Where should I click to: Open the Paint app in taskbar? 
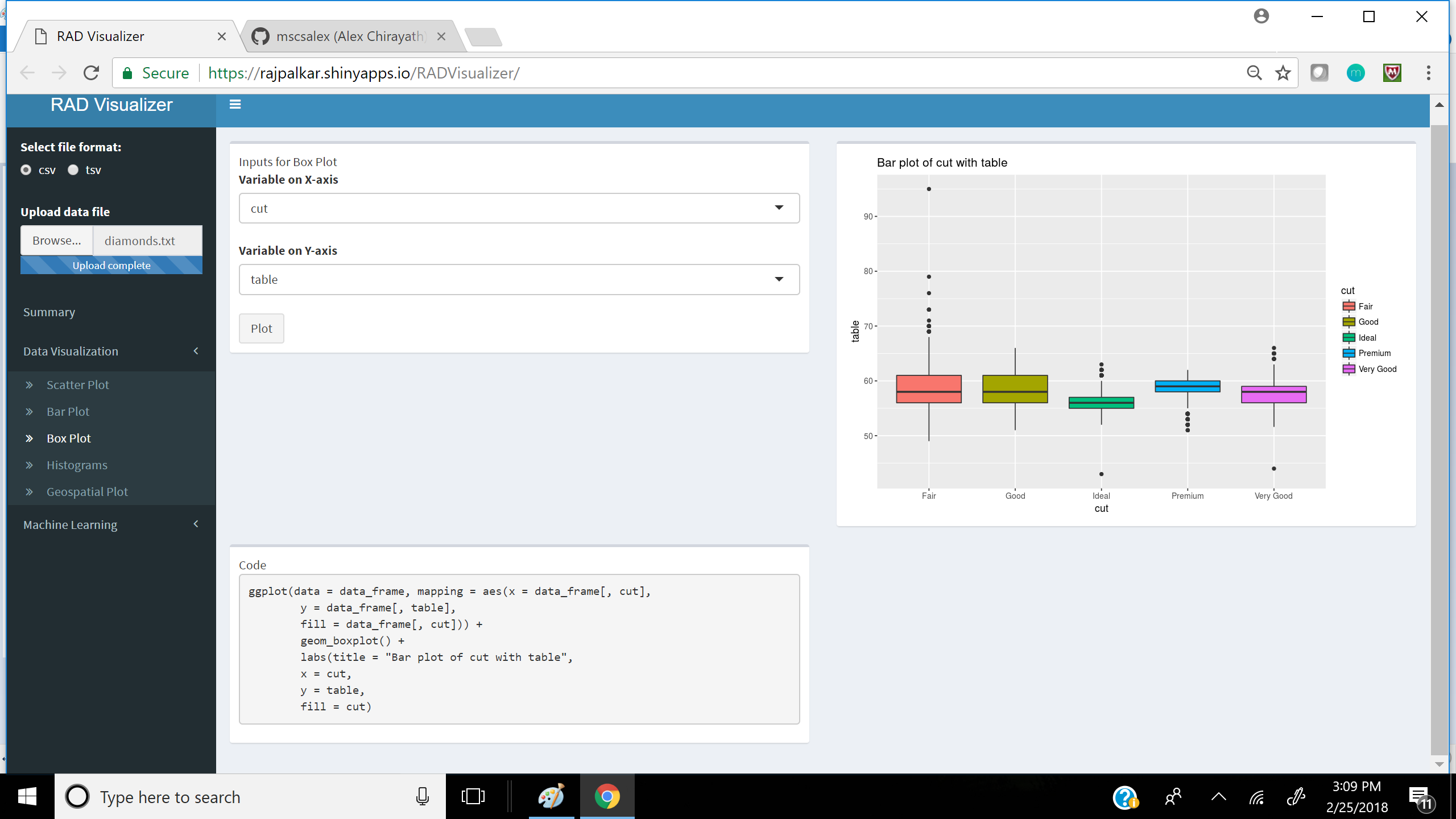click(x=551, y=796)
